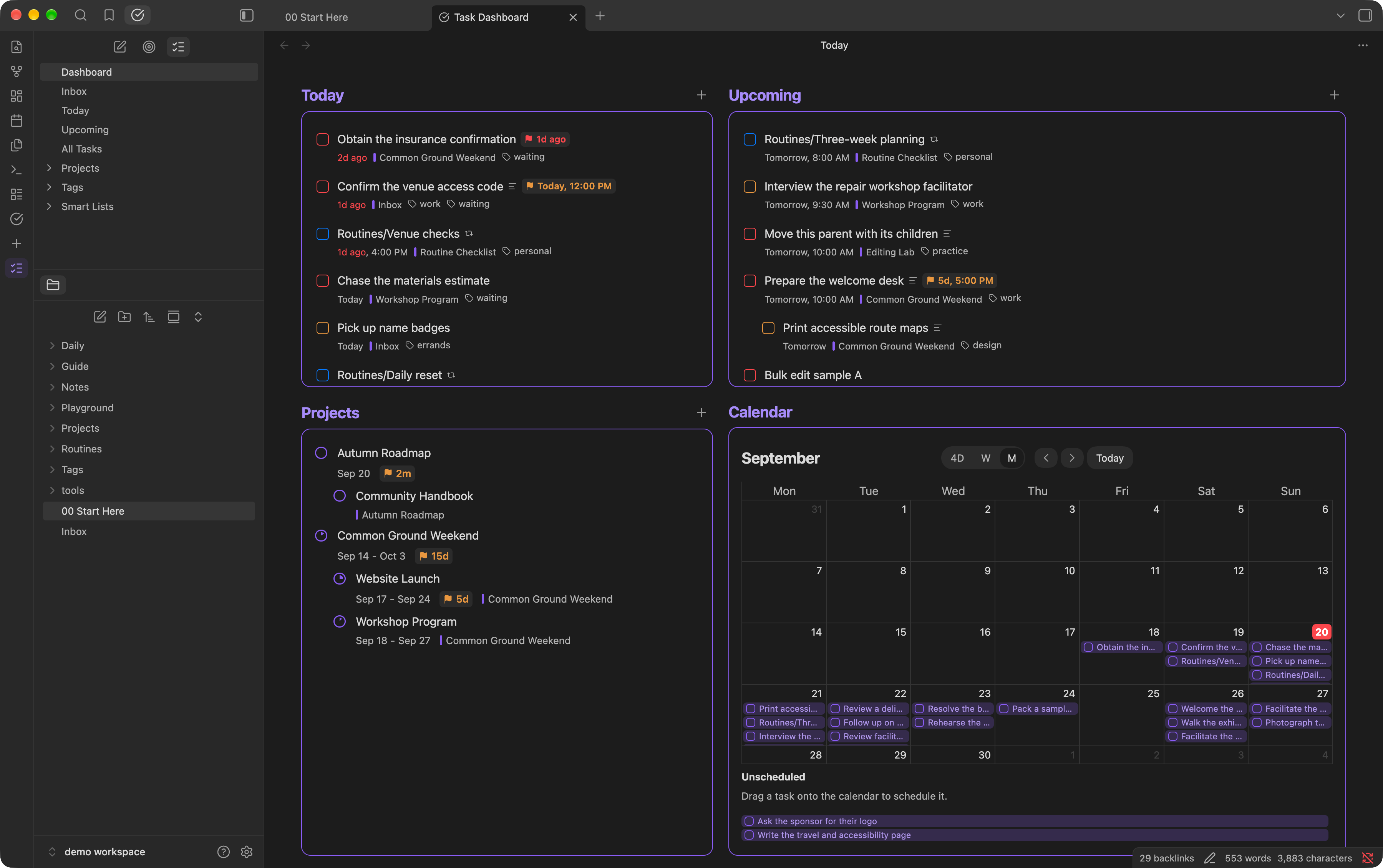Click the tasks check-circle icon in title bar
The height and width of the screenshot is (868, 1383).
[x=138, y=15]
